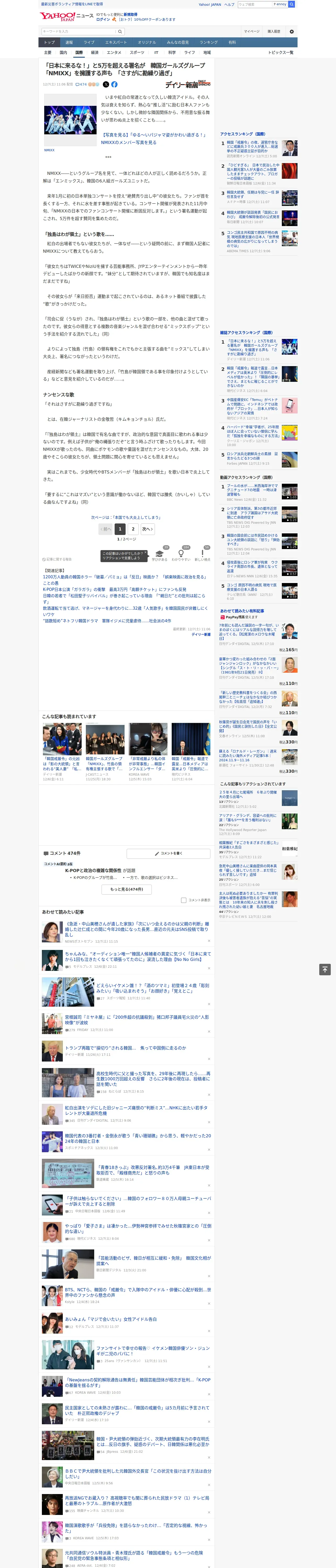Open the 青春18きっぷ recommended article
This screenshot has width=336, height=1568.
click(153, 1171)
